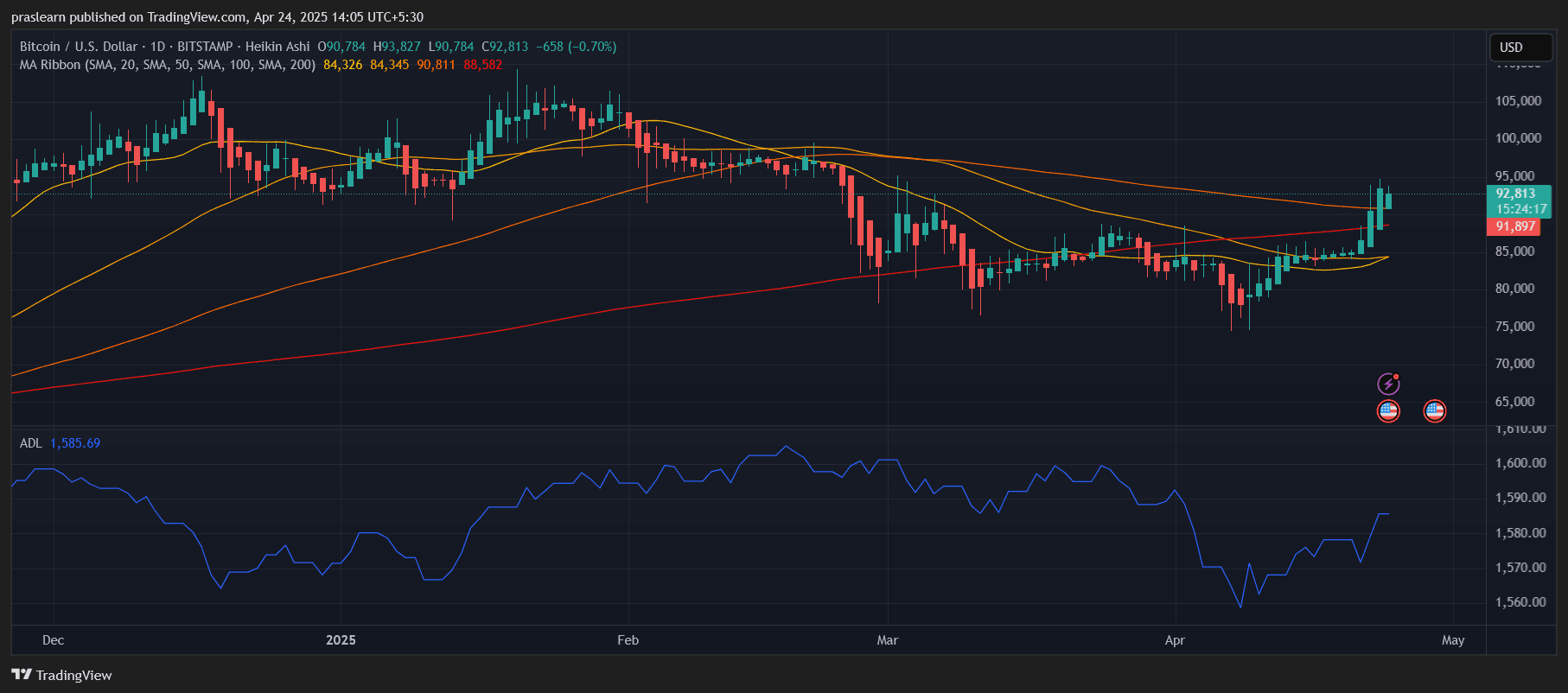1568x693 pixels.
Task: Click the bar countdown timer 15:24:17
Action: click(1521, 209)
